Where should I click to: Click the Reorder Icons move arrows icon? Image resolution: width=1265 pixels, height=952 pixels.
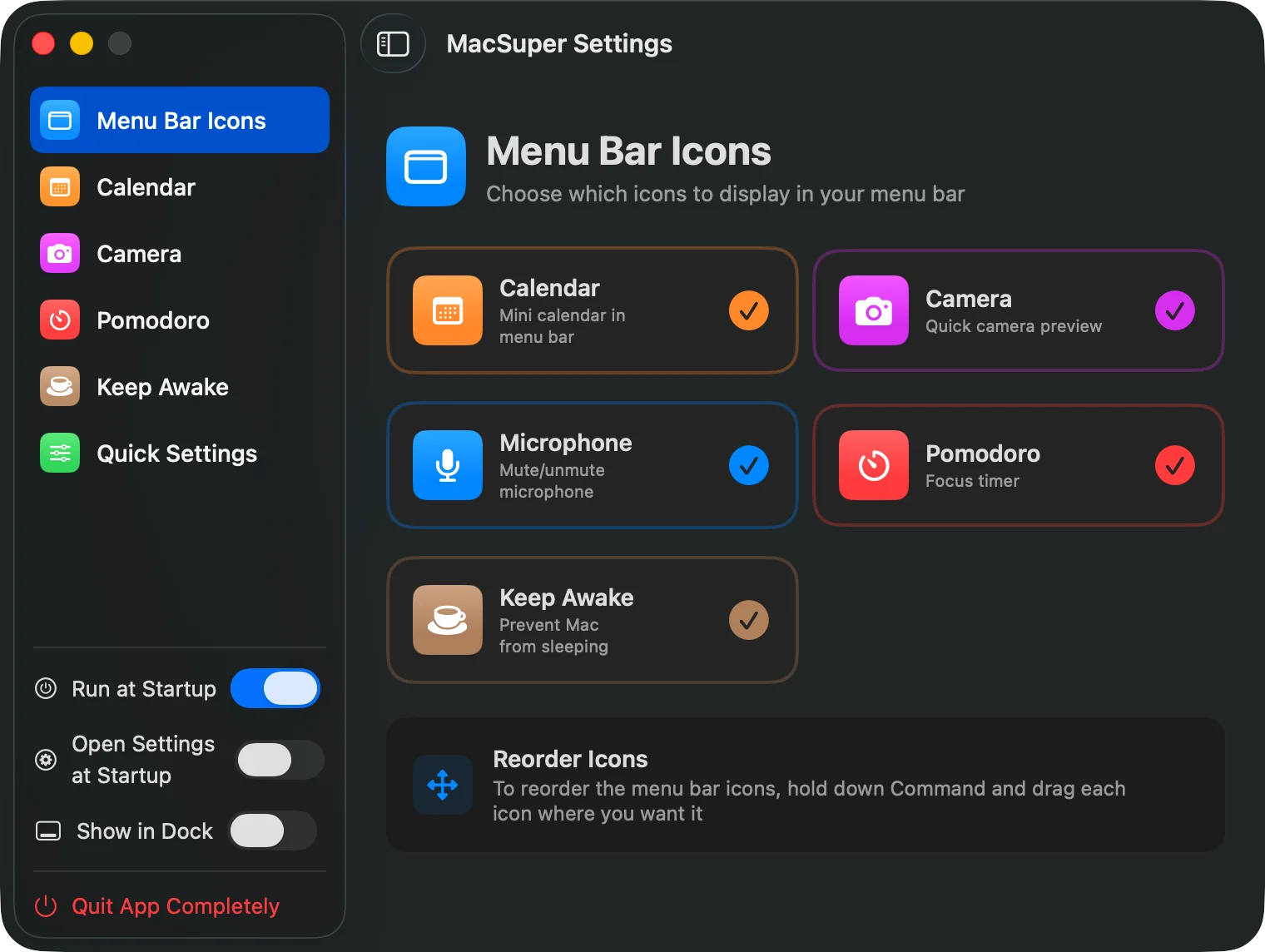(442, 785)
